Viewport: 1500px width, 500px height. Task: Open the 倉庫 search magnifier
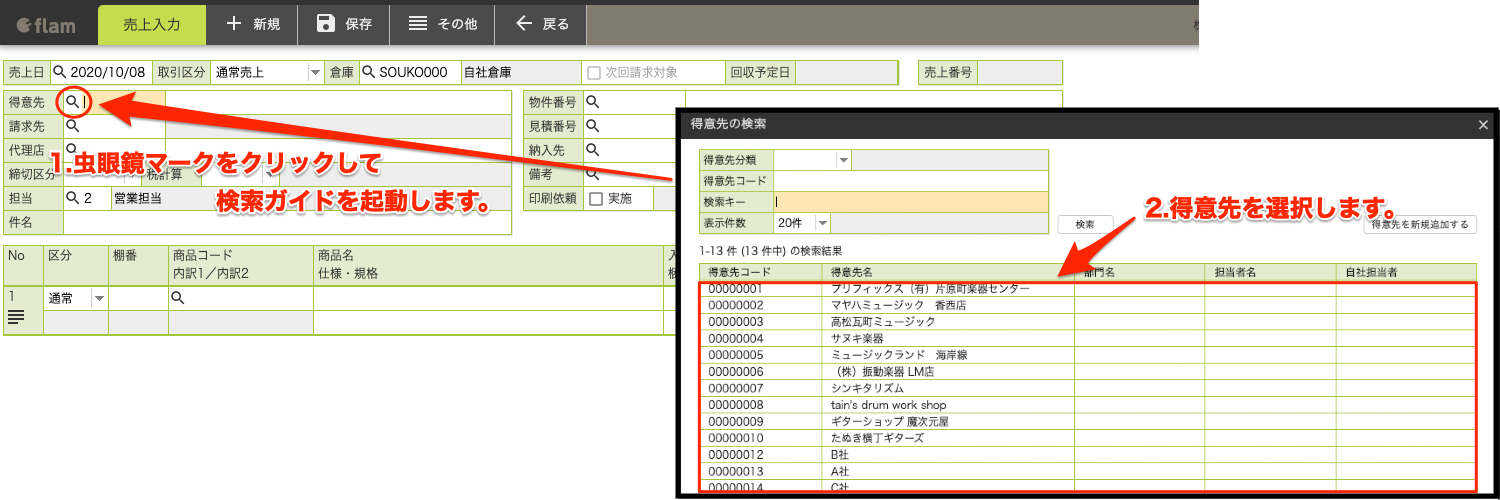[x=368, y=73]
